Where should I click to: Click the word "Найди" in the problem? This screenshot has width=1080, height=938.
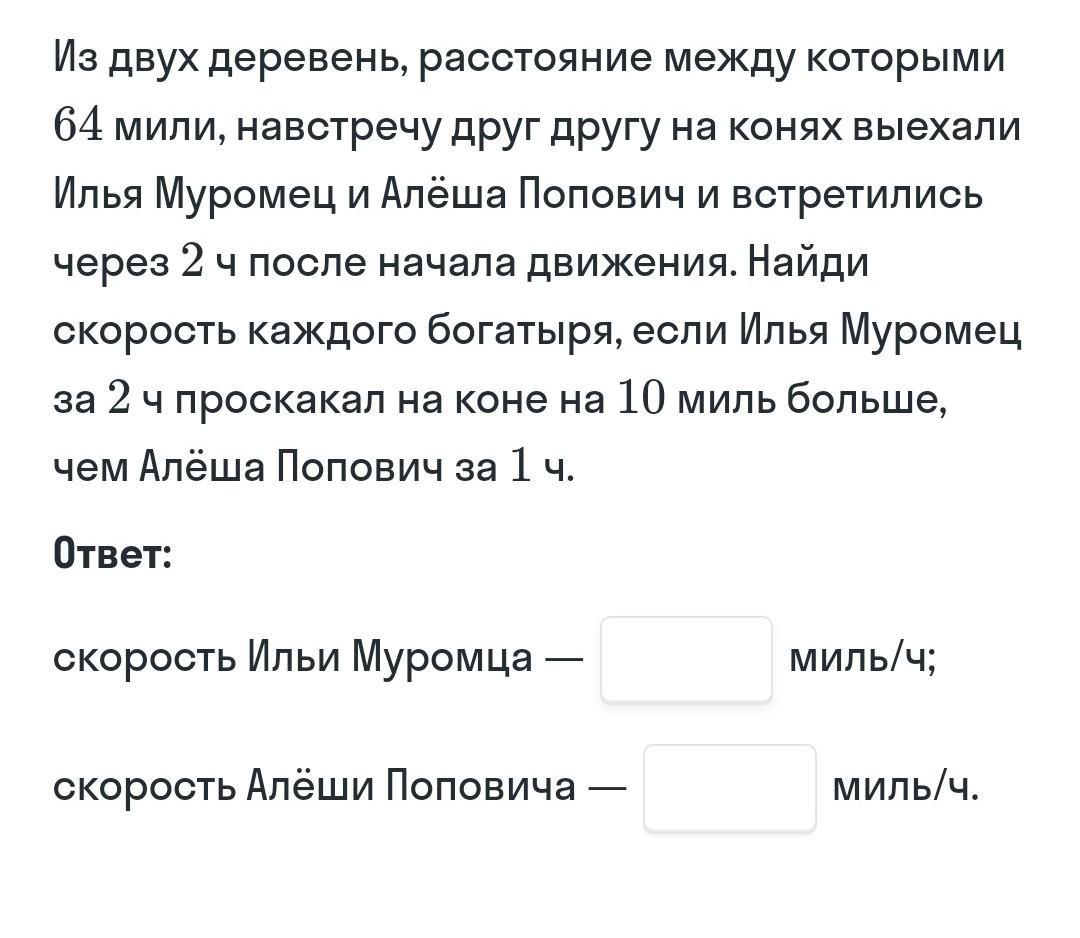coord(808,263)
